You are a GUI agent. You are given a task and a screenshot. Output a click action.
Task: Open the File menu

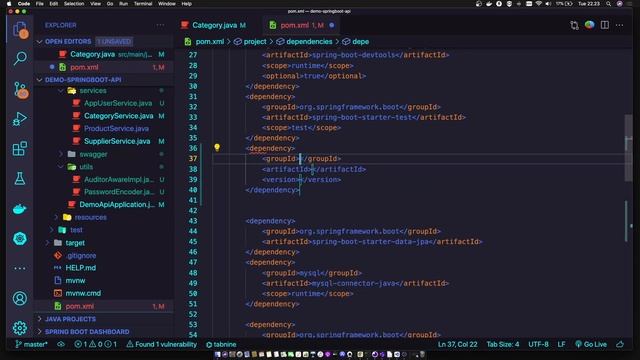(40, 4)
